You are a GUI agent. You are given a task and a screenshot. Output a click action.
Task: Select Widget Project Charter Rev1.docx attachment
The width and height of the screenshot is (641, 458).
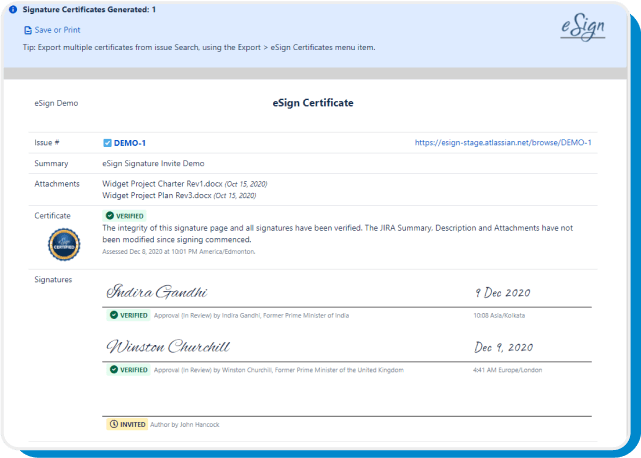[x=162, y=184]
